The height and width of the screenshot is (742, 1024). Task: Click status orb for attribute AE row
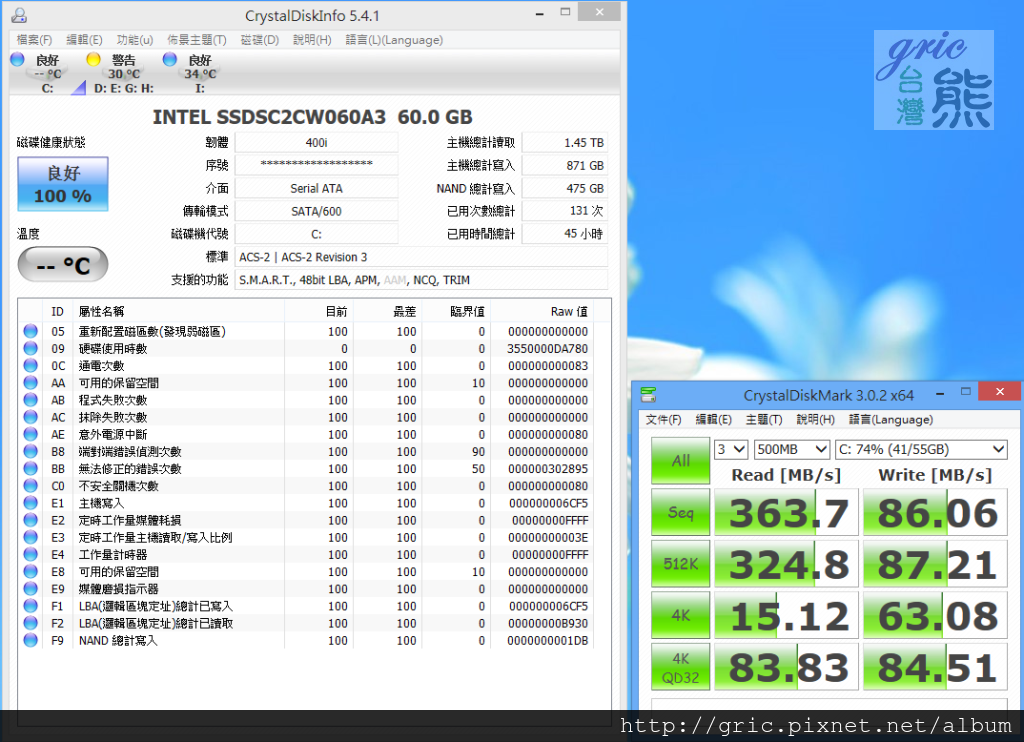pyautogui.click(x=31, y=434)
